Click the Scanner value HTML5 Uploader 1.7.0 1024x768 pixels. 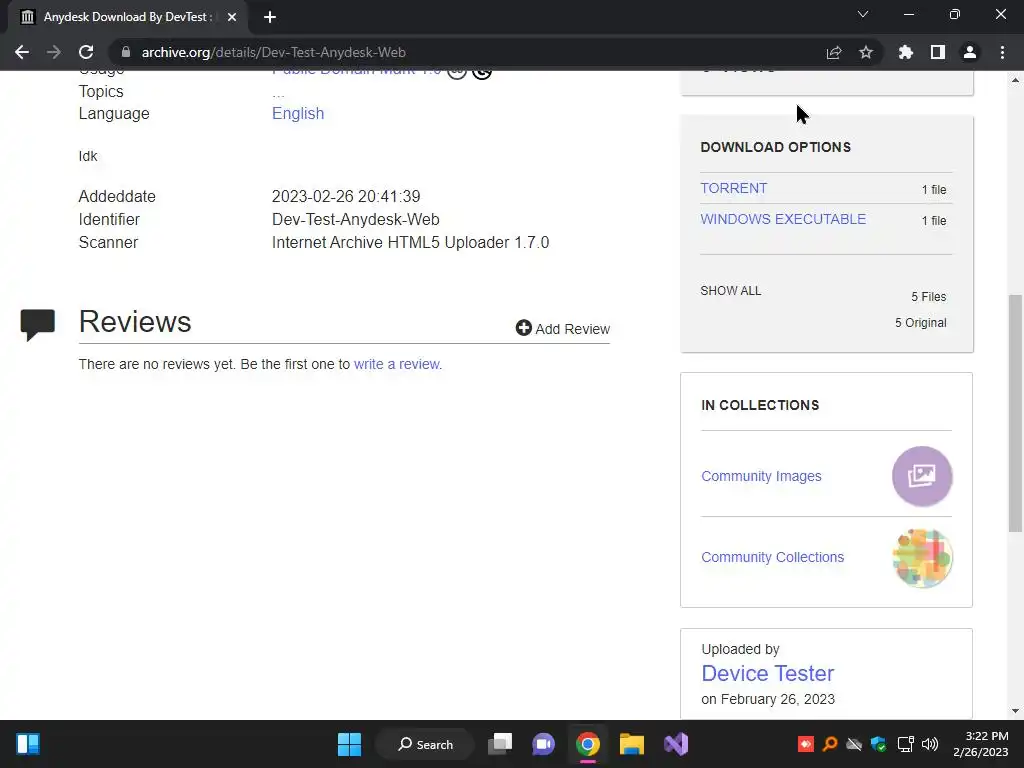click(x=411, y=242)
